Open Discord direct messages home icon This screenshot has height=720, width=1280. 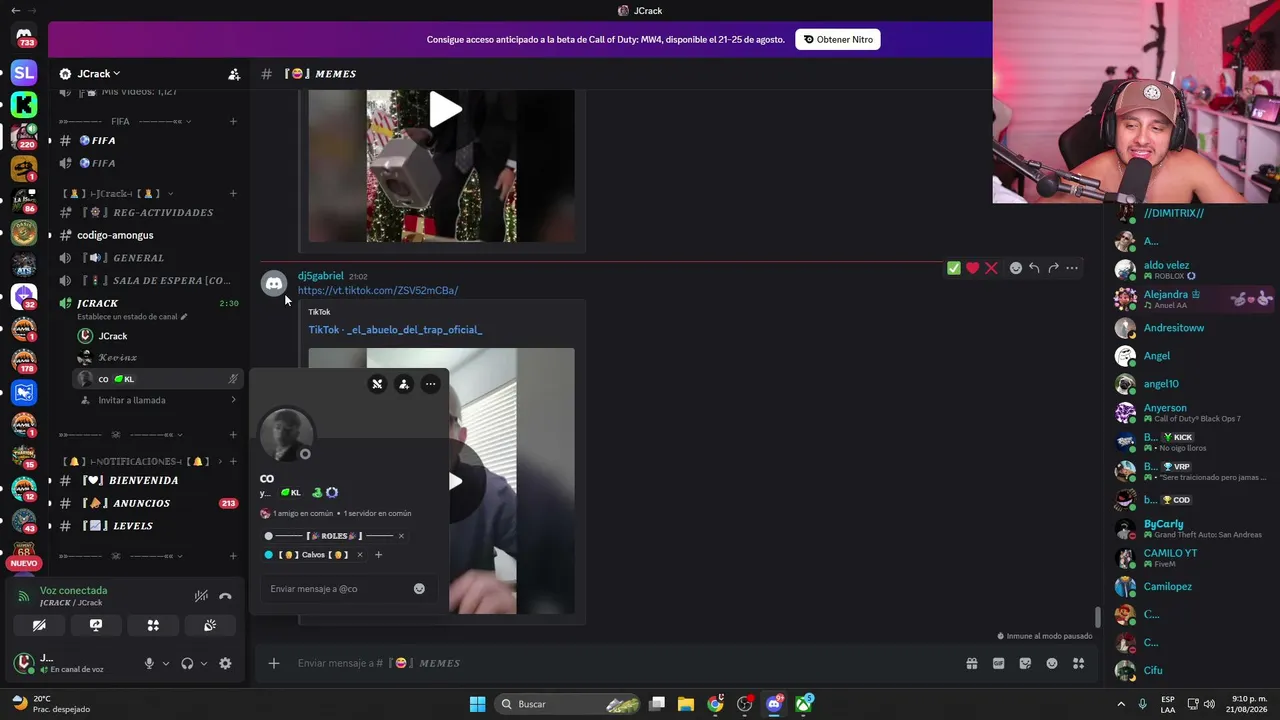click(24, 36)
